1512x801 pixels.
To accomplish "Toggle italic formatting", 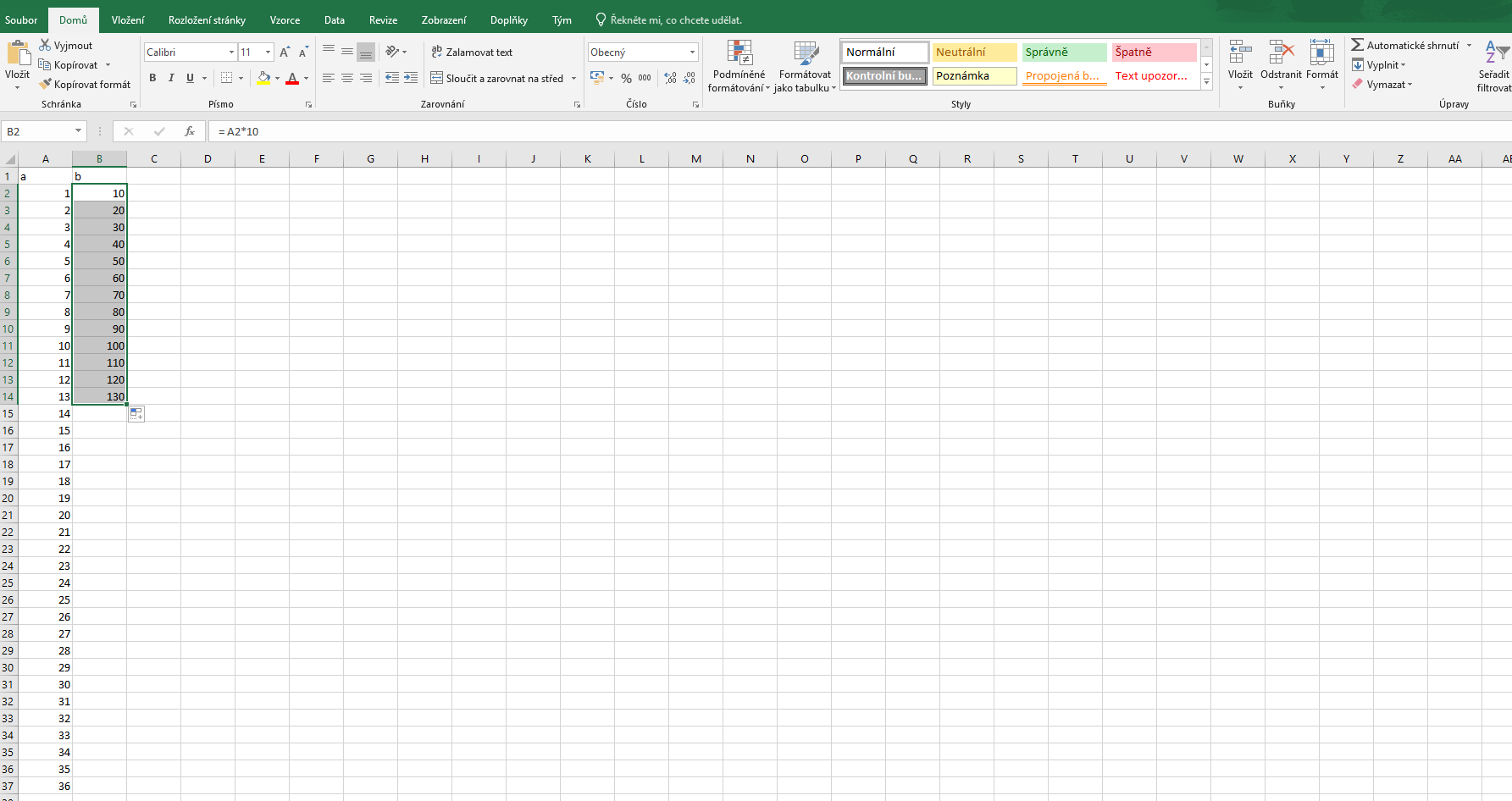I will coord(171,78).
